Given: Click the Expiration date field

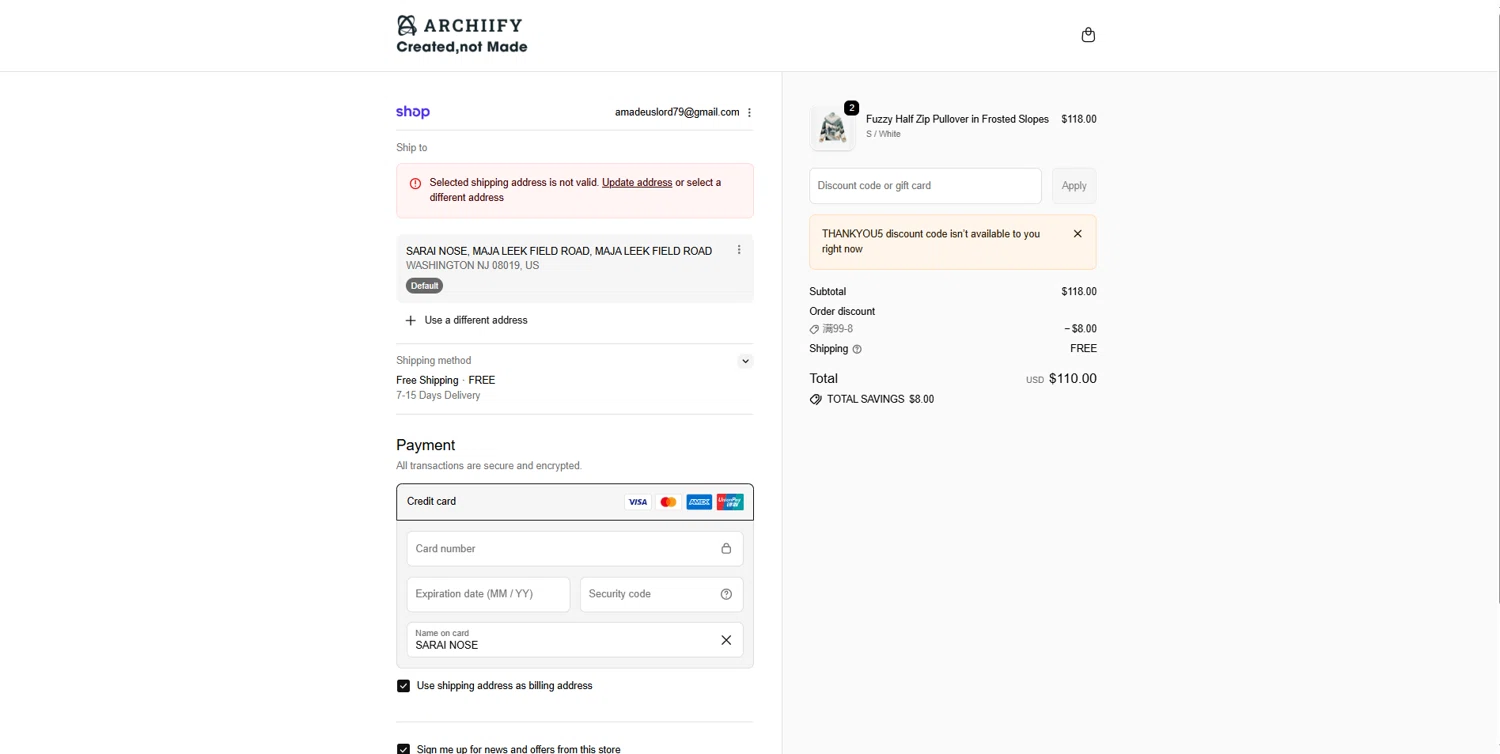Looking at the screenshot, I should click(488, 594).
